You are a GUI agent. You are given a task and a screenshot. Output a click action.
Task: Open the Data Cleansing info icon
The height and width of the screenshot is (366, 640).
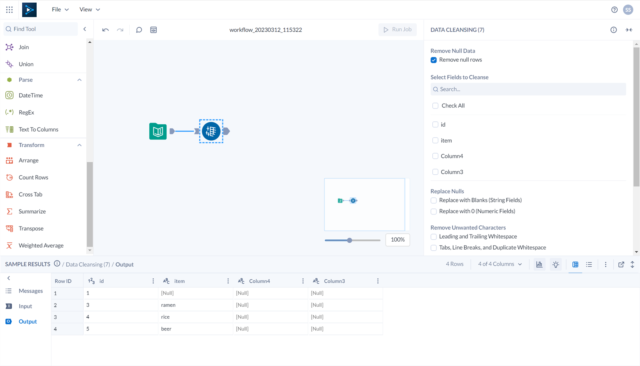point(613,30)
